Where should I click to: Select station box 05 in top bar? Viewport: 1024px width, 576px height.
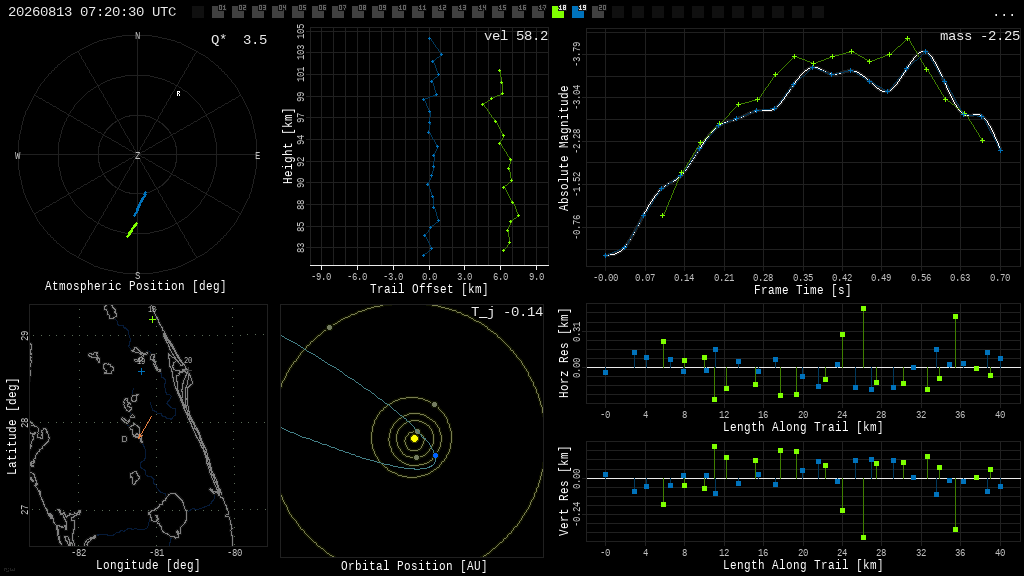pos(298,12)
